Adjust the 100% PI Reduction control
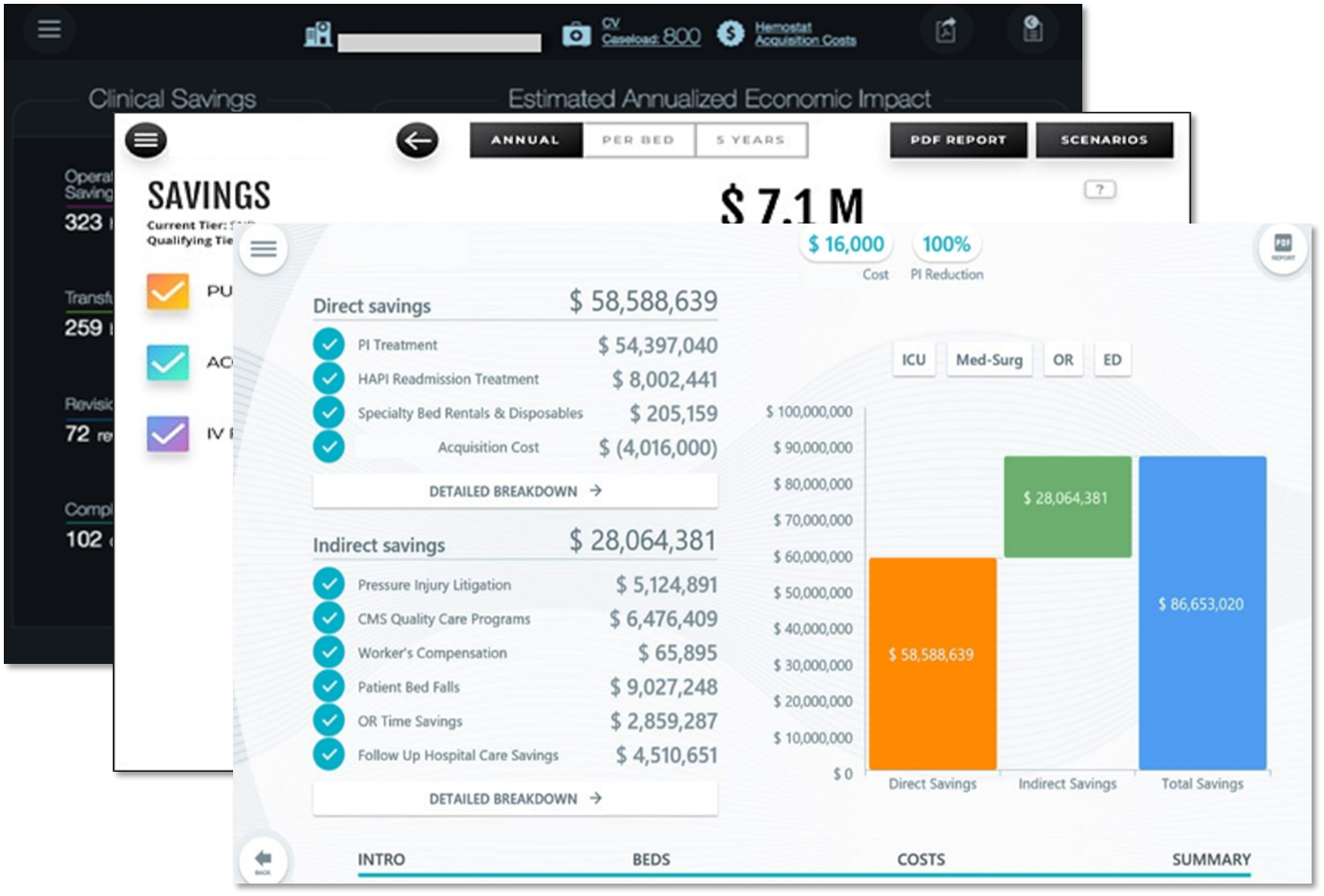 click(946, 244)
